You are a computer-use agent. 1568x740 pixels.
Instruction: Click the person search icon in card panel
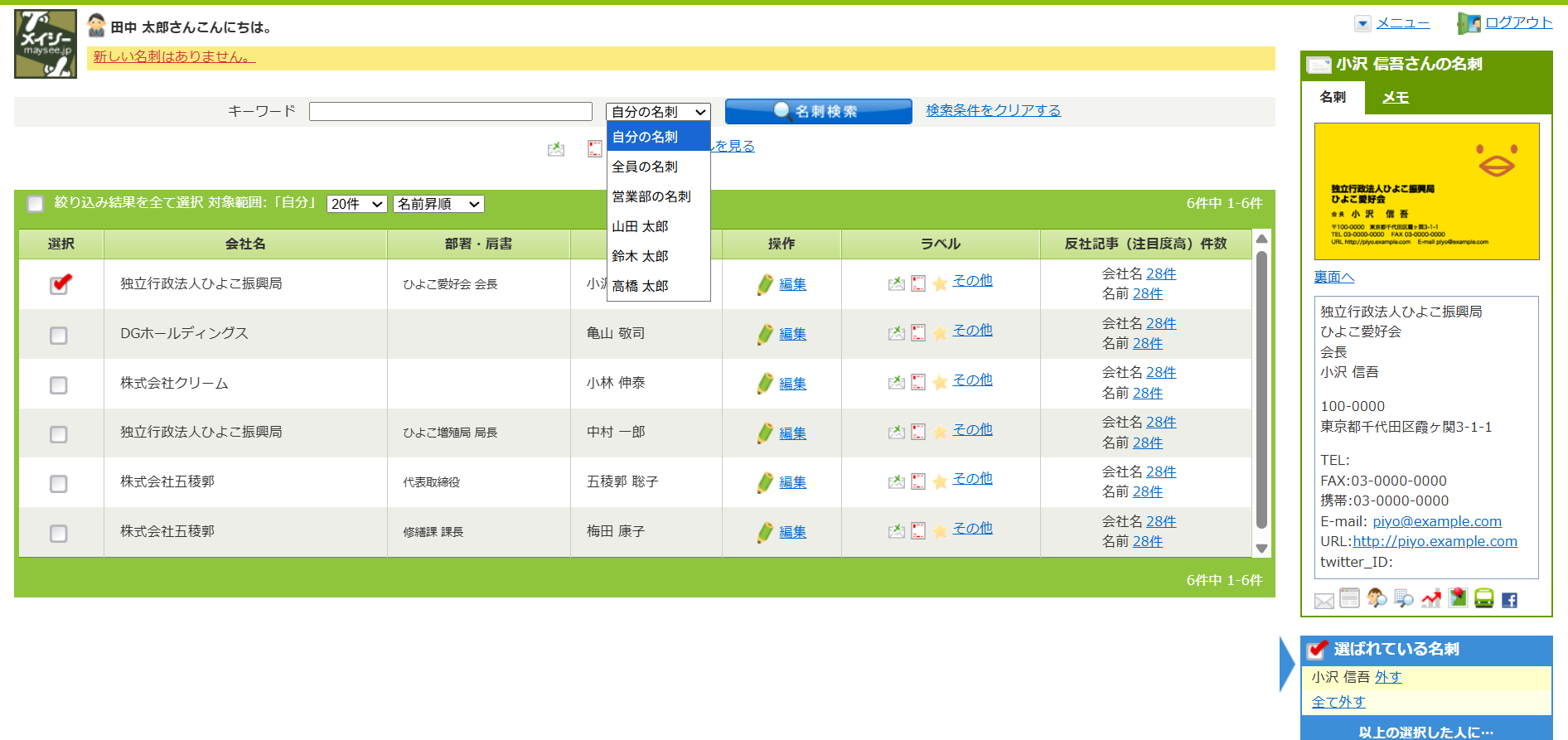pos(1377,598)
